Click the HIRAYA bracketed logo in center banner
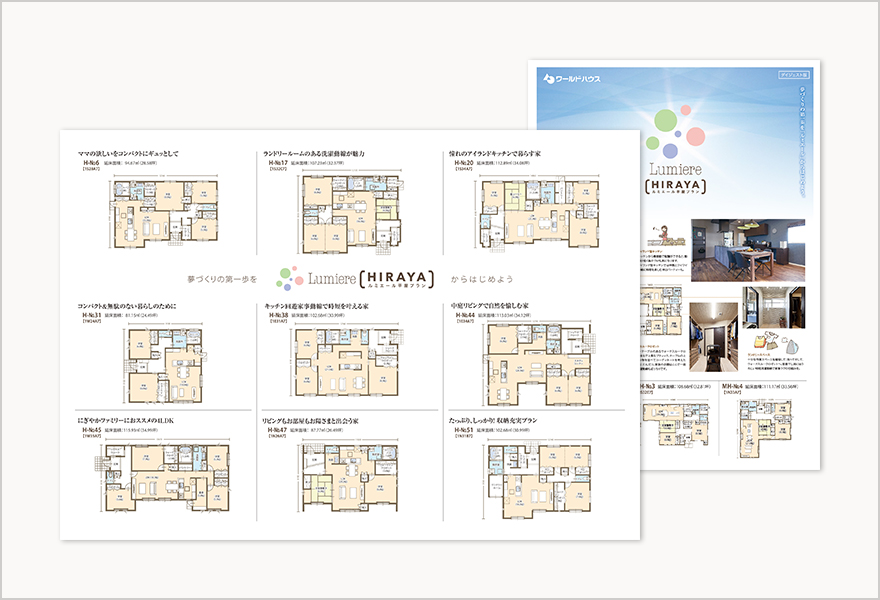The width and height of the screenshot is (880, 600). click(x=396, y=277)
